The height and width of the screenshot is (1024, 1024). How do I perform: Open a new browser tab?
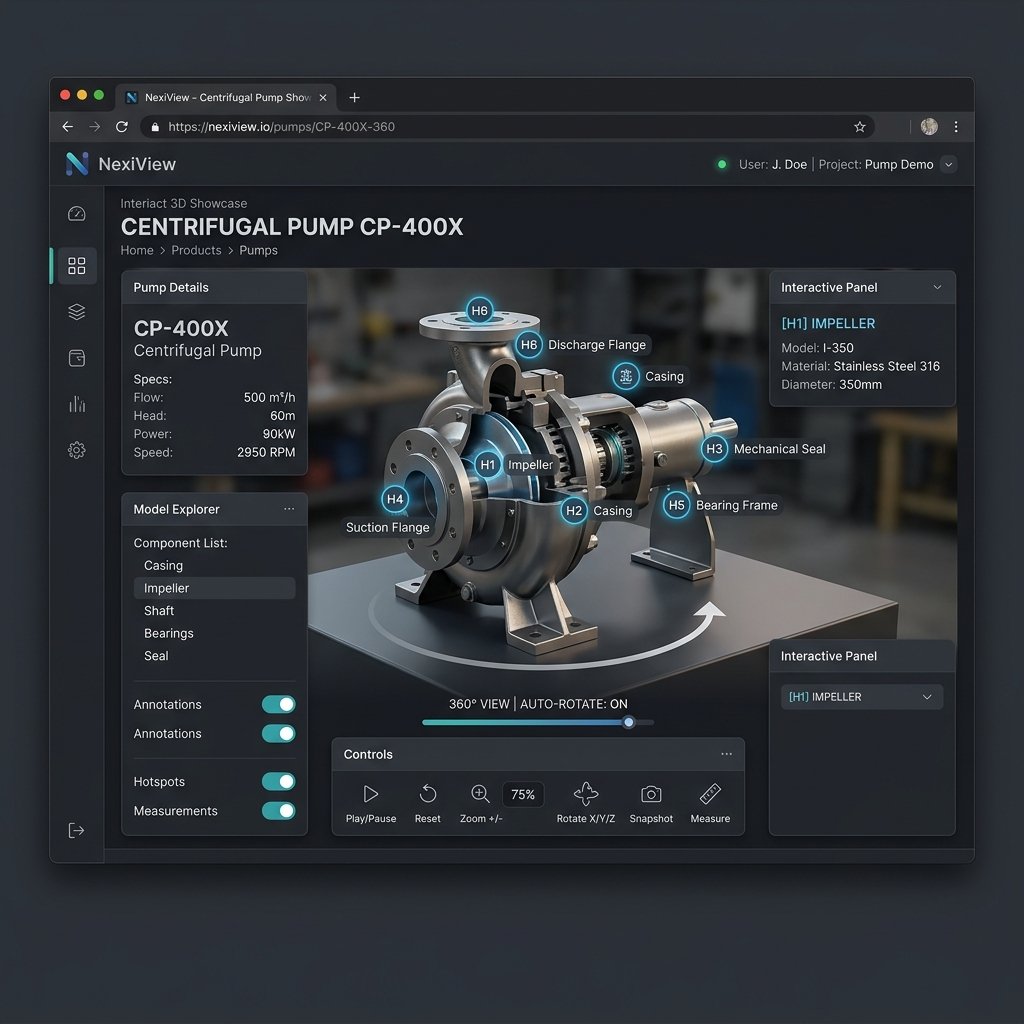[355, 97]
